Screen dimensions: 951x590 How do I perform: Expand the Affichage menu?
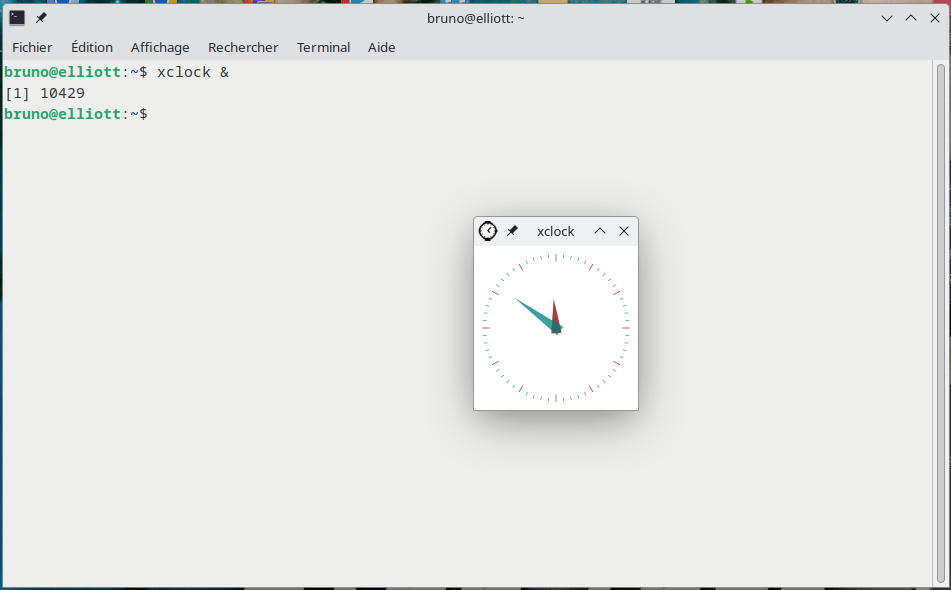pyautogui.click(x=160, y=47)
